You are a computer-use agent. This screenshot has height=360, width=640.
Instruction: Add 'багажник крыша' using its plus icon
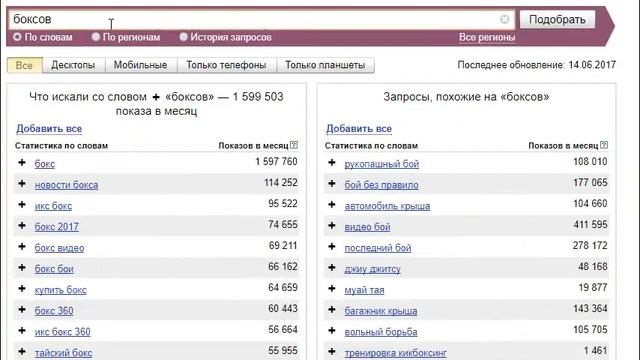tap(332, 310)
